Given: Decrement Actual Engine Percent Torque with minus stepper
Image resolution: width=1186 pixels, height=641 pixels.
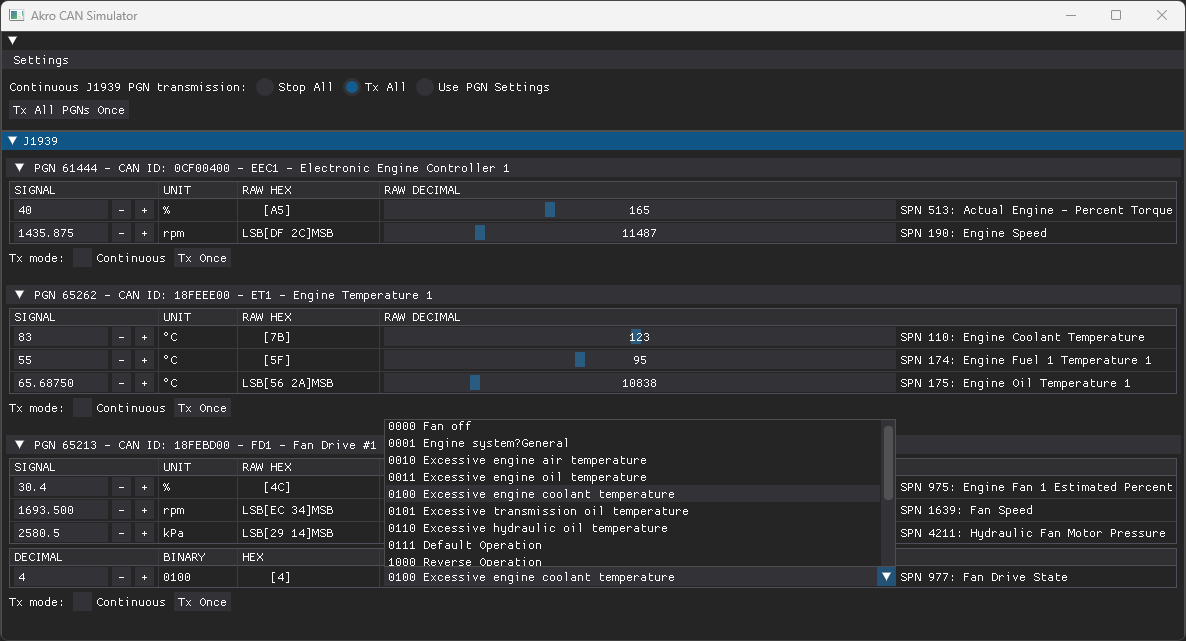Looking at the screenshot, I should point(120,209).
